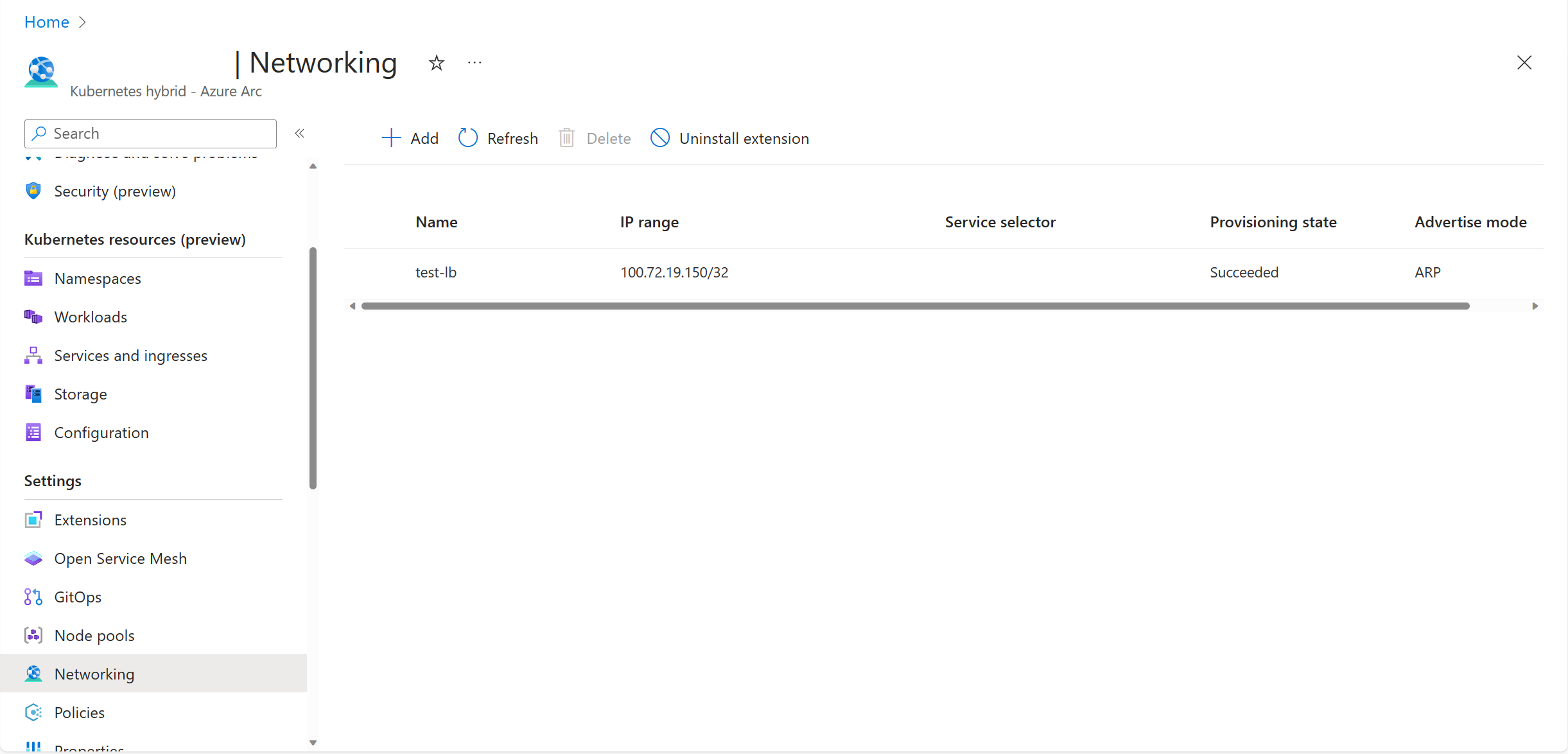Click the breadcrumb chevron after Home
Image resolution: width=1568 pixels, height=754 pixels.
click(82, 22)
